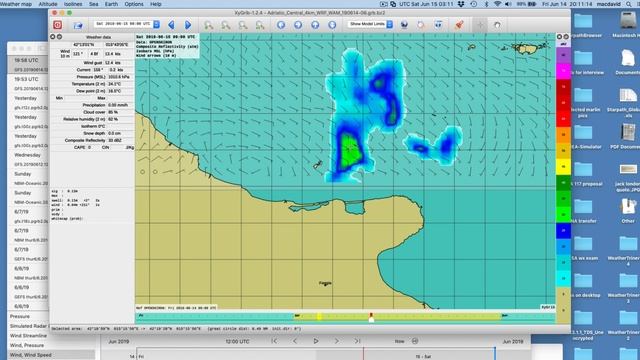Skip to last frame in background window
Image resolution: width=640 pixels, height=360 pixels.
click(357, 341)
